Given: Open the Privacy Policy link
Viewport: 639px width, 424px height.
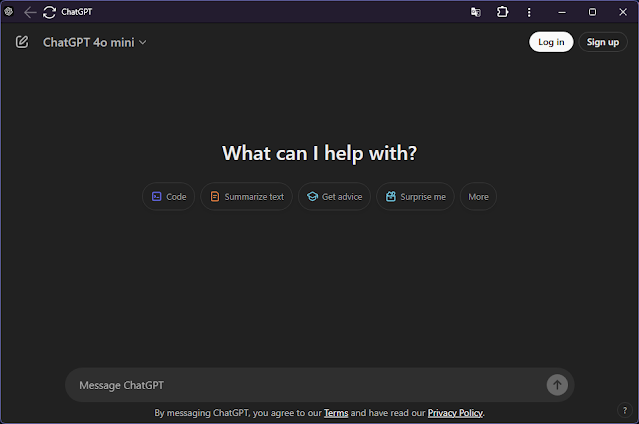Looking at the screenshot, I should [455, 413].
